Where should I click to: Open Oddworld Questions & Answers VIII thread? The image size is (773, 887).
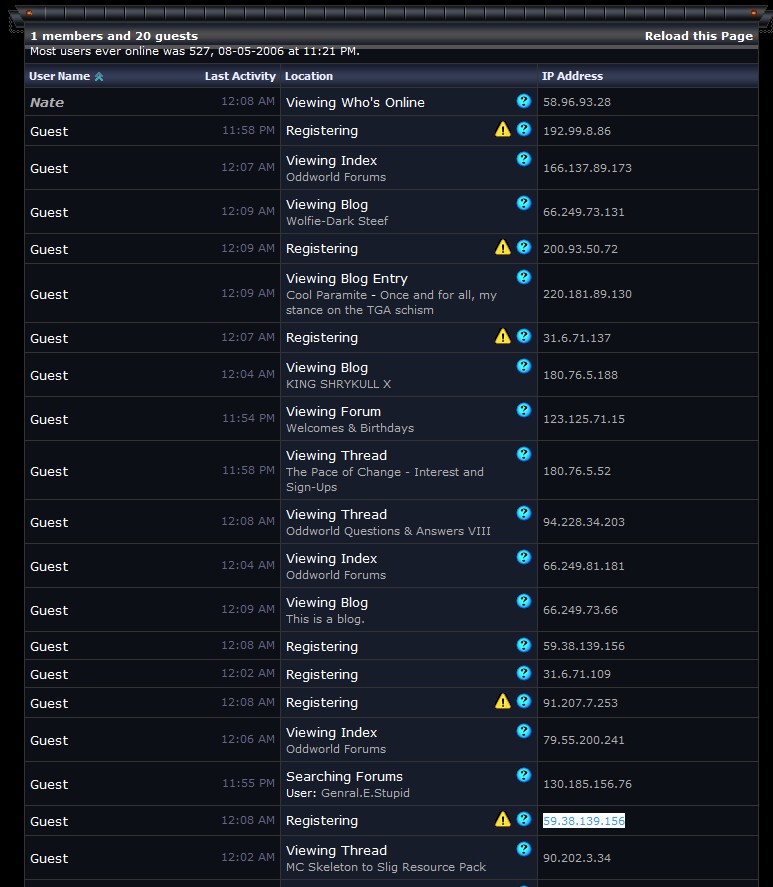click(388, 531)
